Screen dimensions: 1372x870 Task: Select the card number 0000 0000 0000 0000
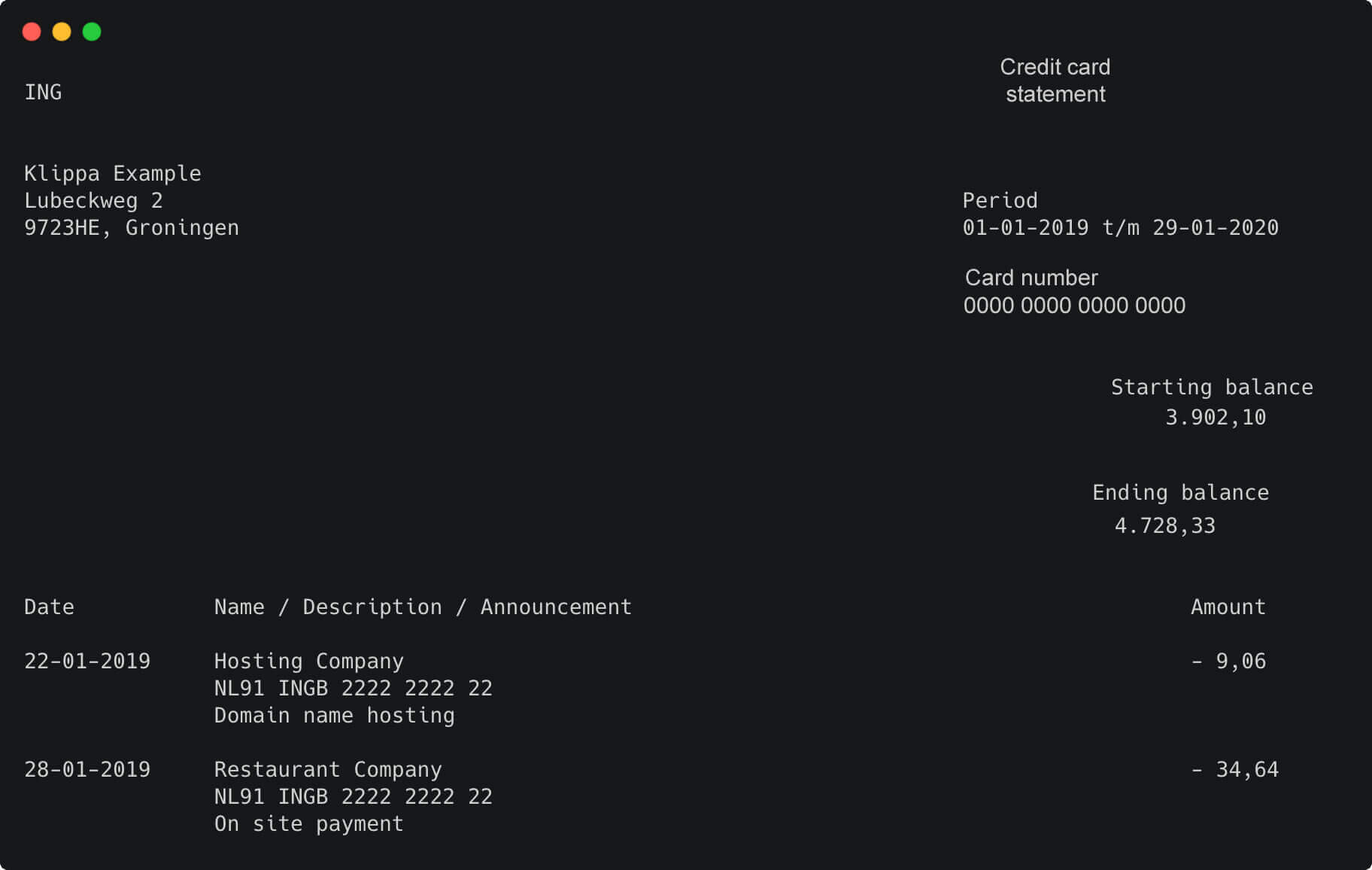click(1074, 306)
